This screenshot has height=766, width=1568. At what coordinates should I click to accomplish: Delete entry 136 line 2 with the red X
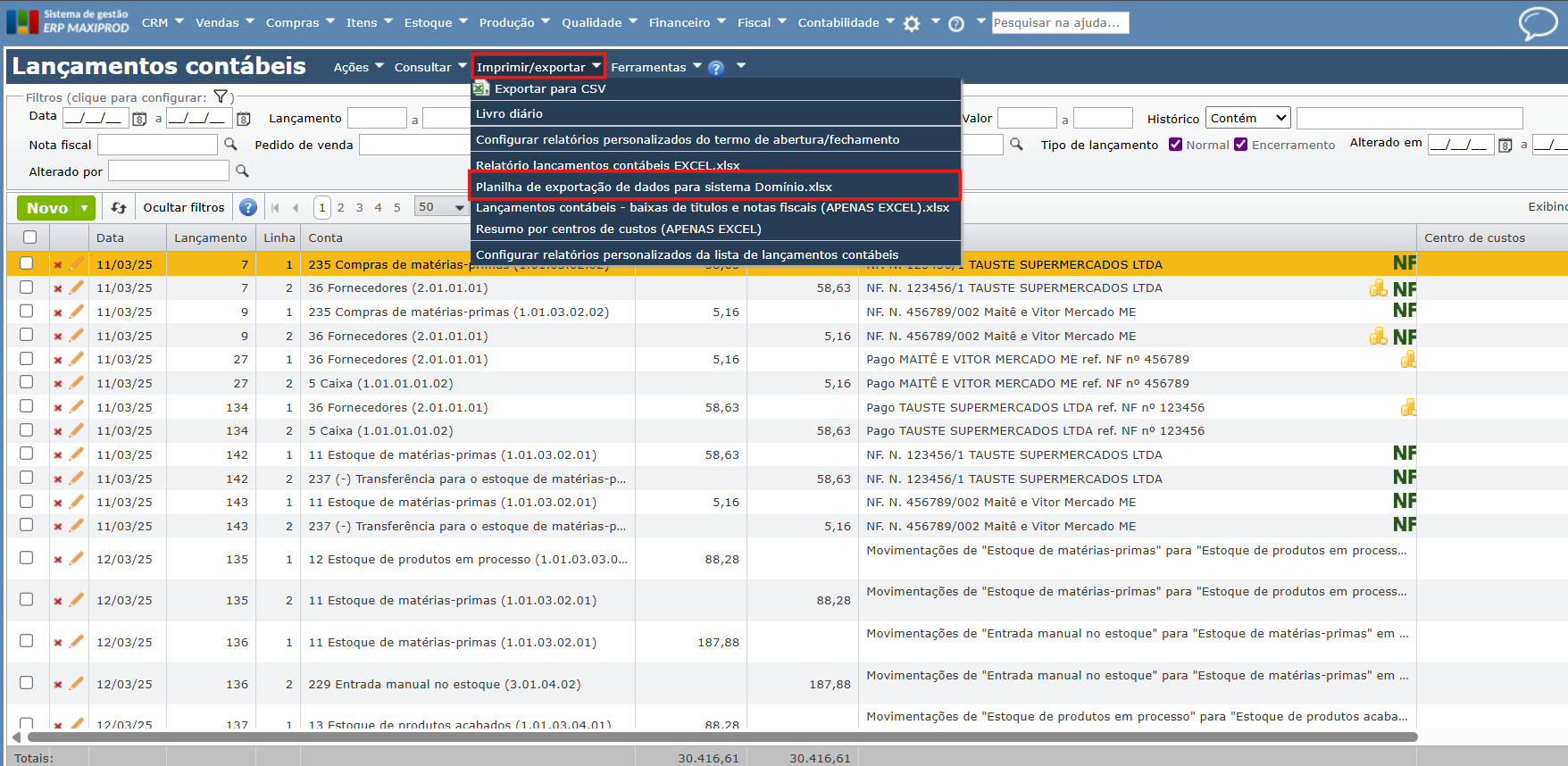pos(58,685)
